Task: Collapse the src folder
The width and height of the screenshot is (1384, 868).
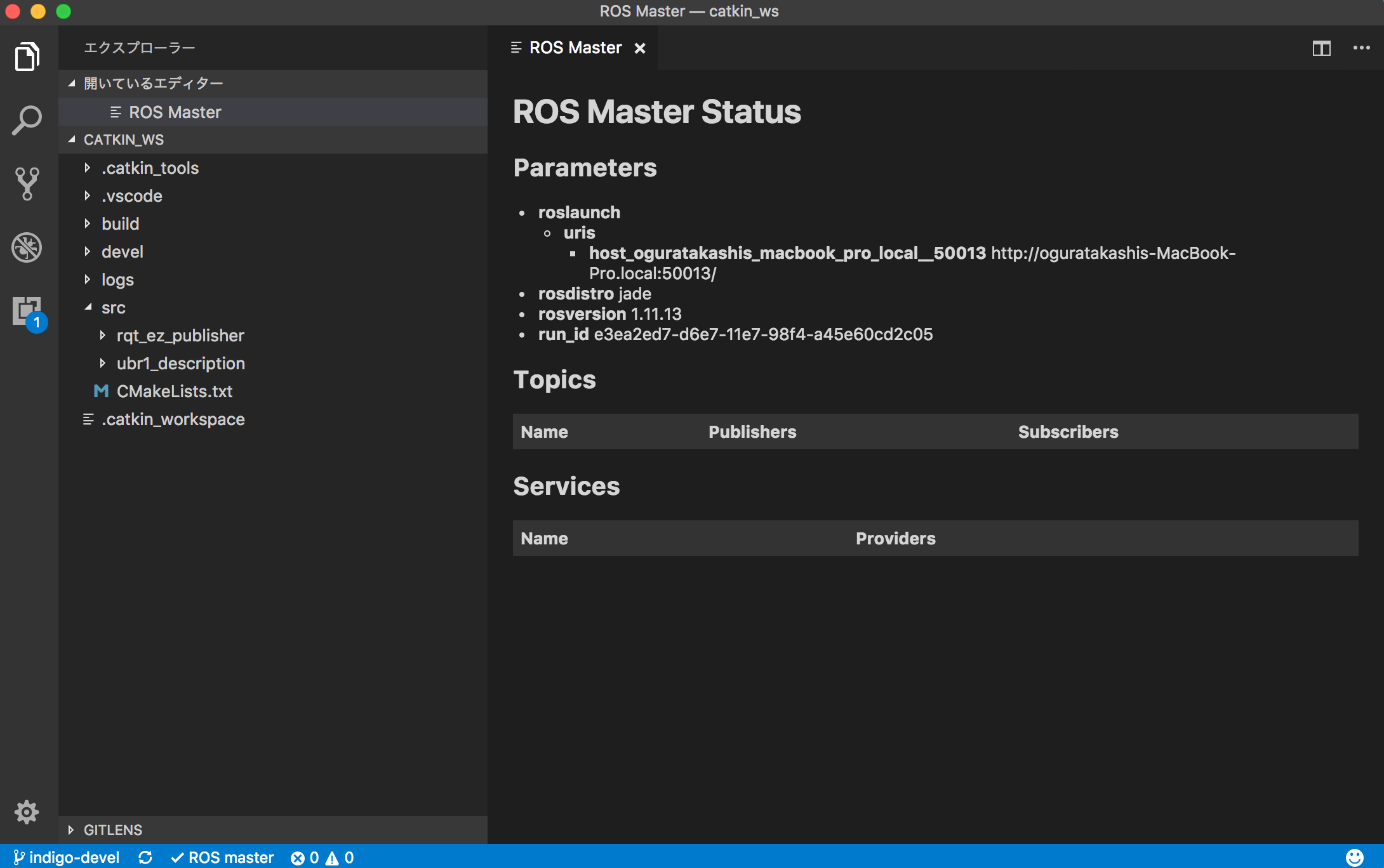Action: [x=273, y=307]
